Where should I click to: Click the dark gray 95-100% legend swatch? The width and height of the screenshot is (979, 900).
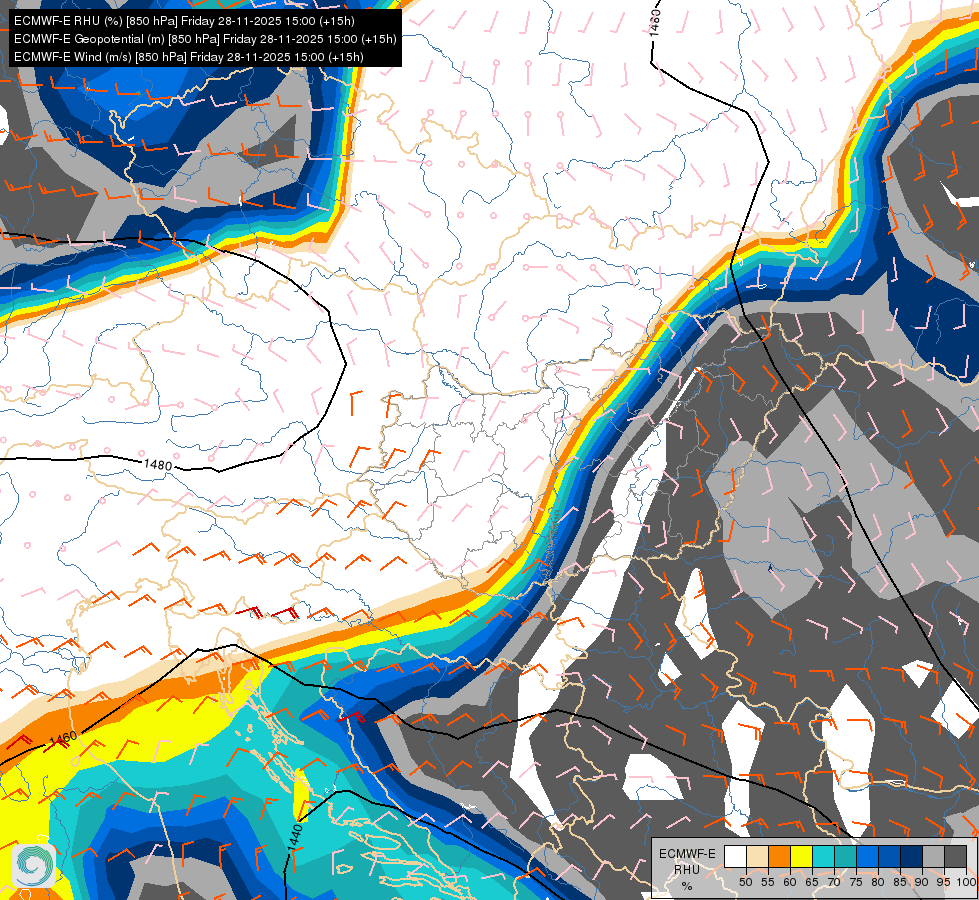[956, 856]
